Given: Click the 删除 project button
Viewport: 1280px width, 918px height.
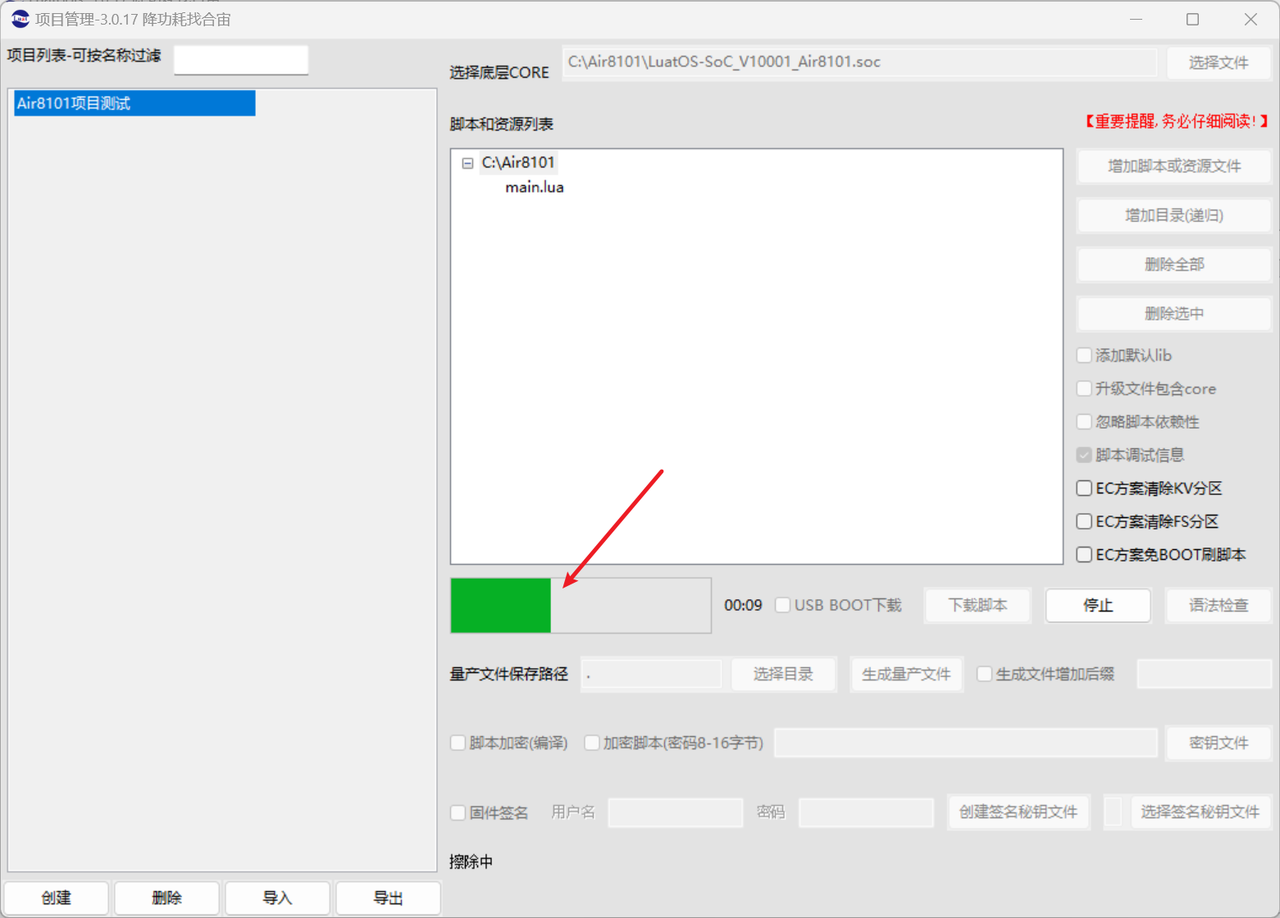Looking at the screenshot, I should 167,898.
